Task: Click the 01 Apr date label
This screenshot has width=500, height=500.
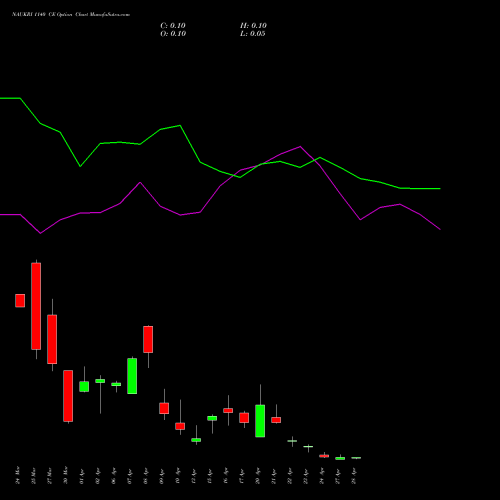Action: [82, 476]
